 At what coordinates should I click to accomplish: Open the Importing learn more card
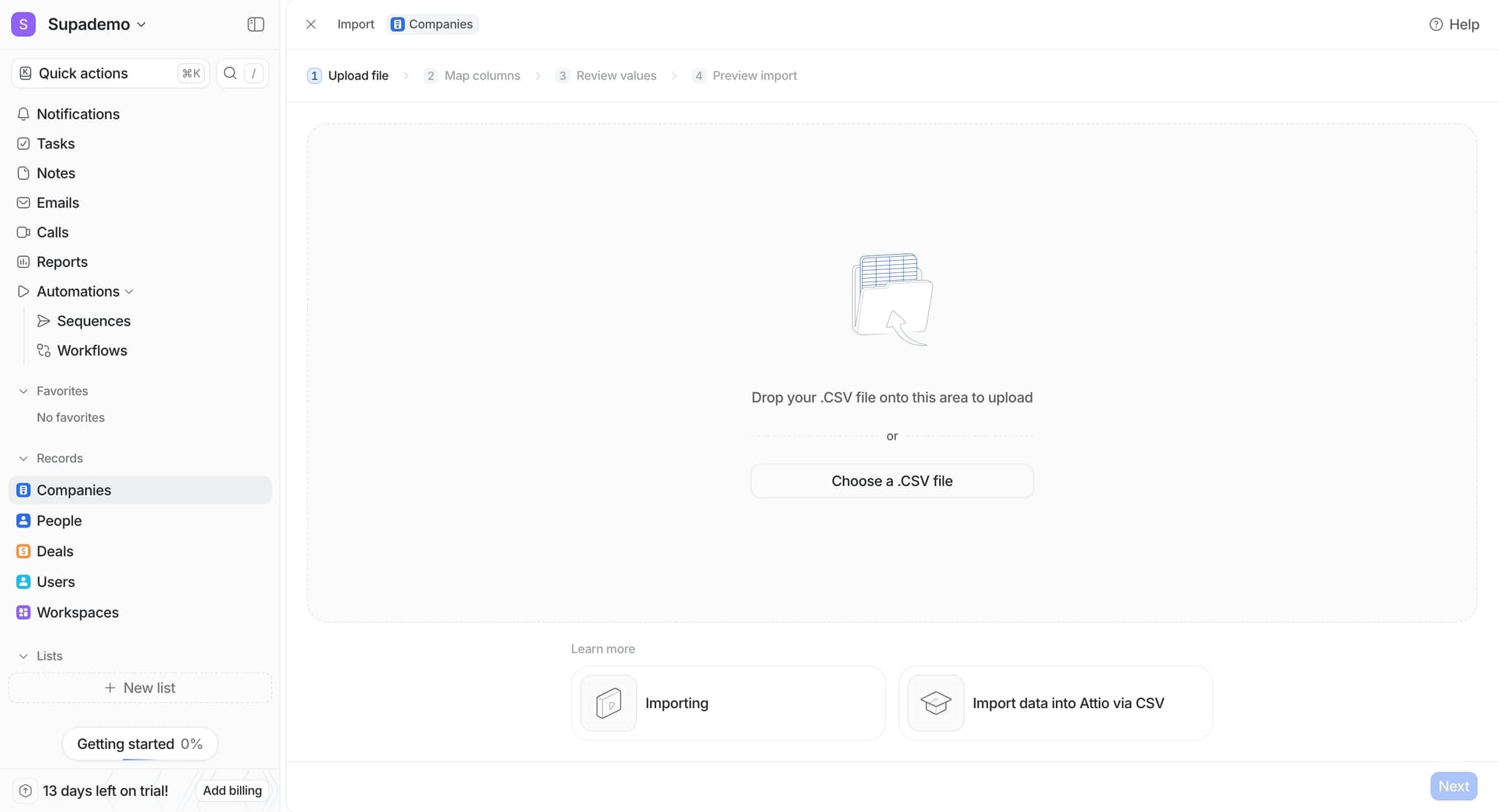pyautogui.click(x=727, y=702)
